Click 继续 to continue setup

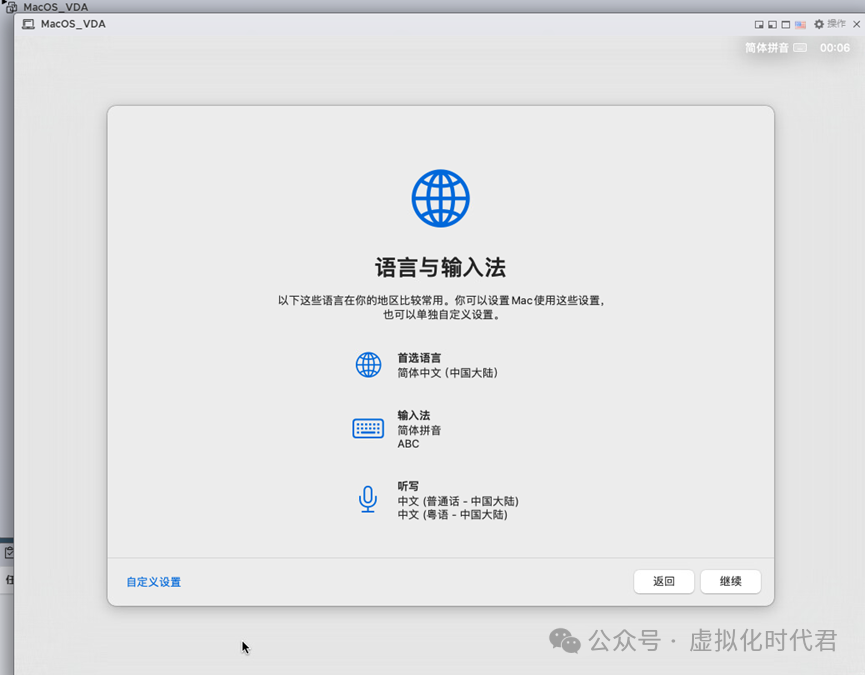click(730, 581)
